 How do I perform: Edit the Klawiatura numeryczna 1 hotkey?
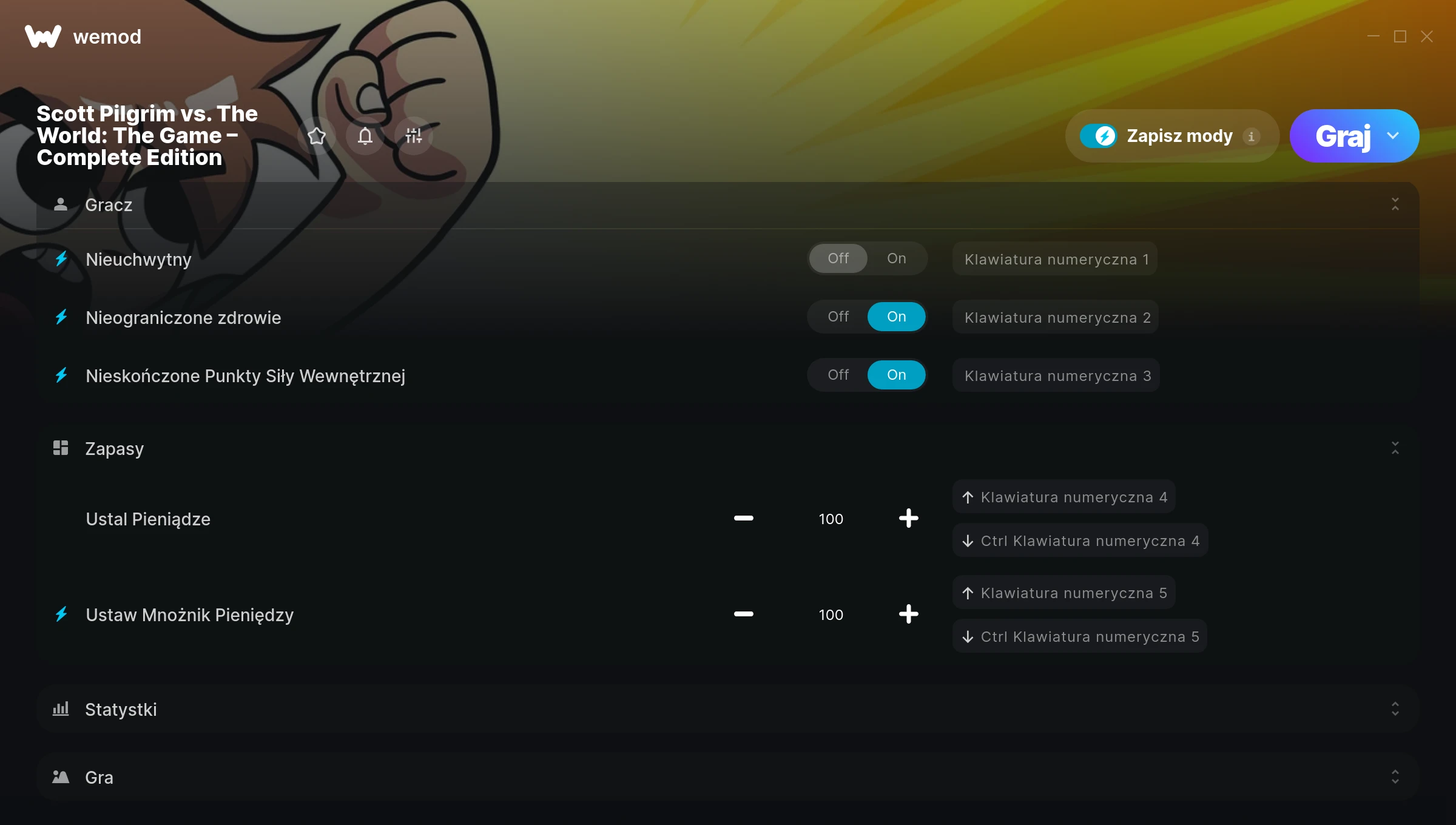pyautogui.click(x=1055, y=259)
